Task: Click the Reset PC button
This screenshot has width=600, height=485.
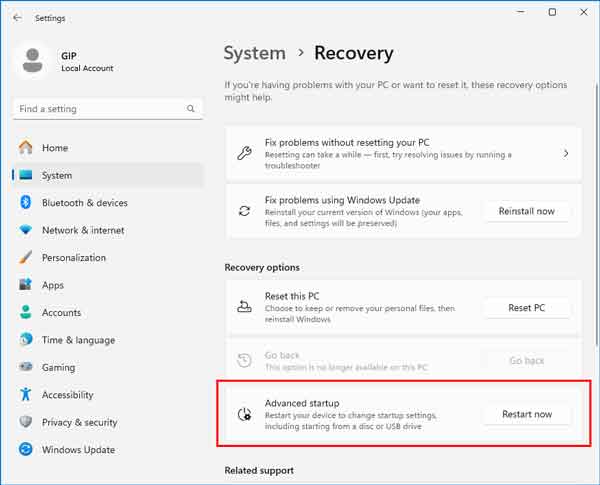Action: point(527,308)
